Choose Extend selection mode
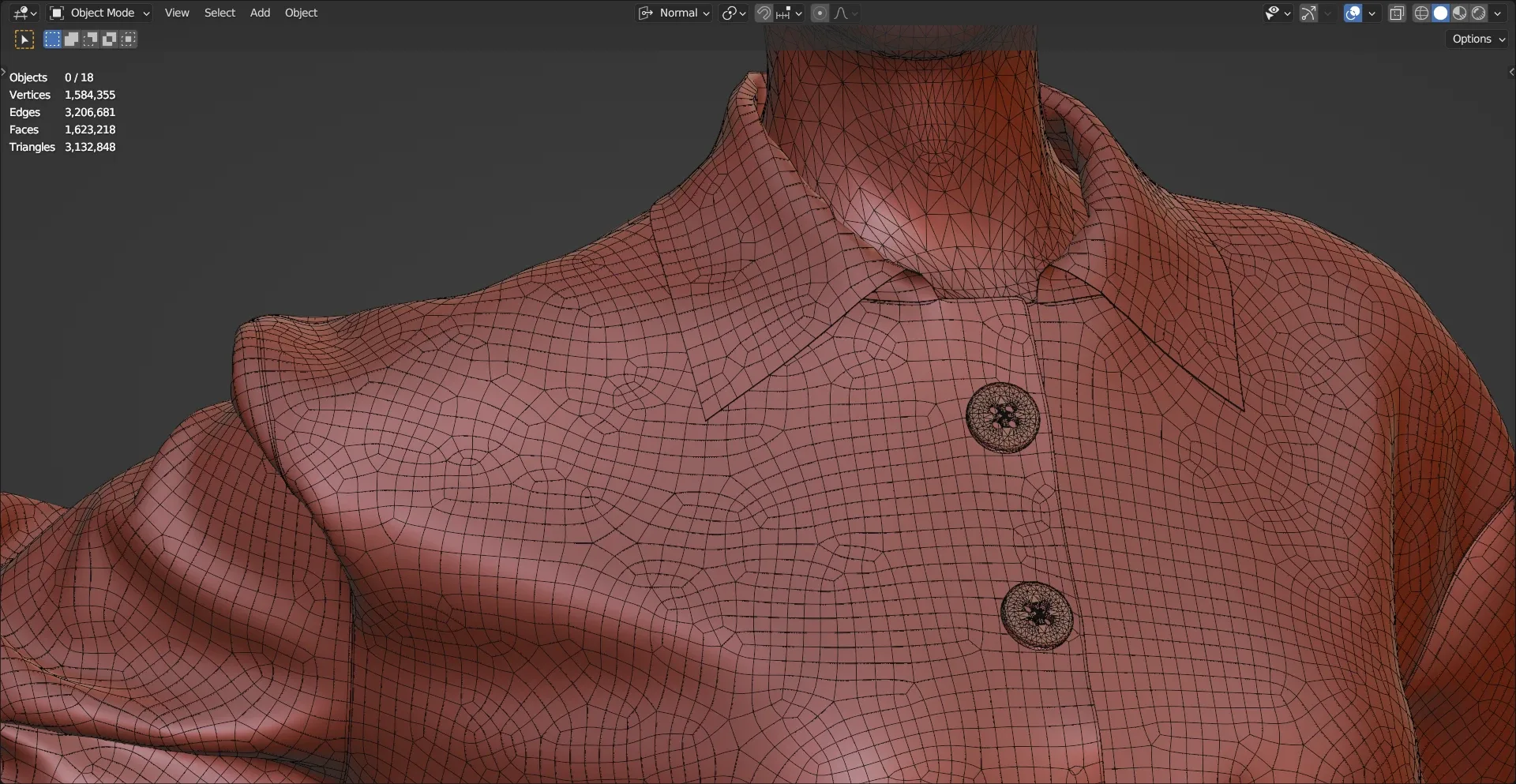The width and height of the screenshot is (1516, 784). pyautogui.click(x=71, y=39)
